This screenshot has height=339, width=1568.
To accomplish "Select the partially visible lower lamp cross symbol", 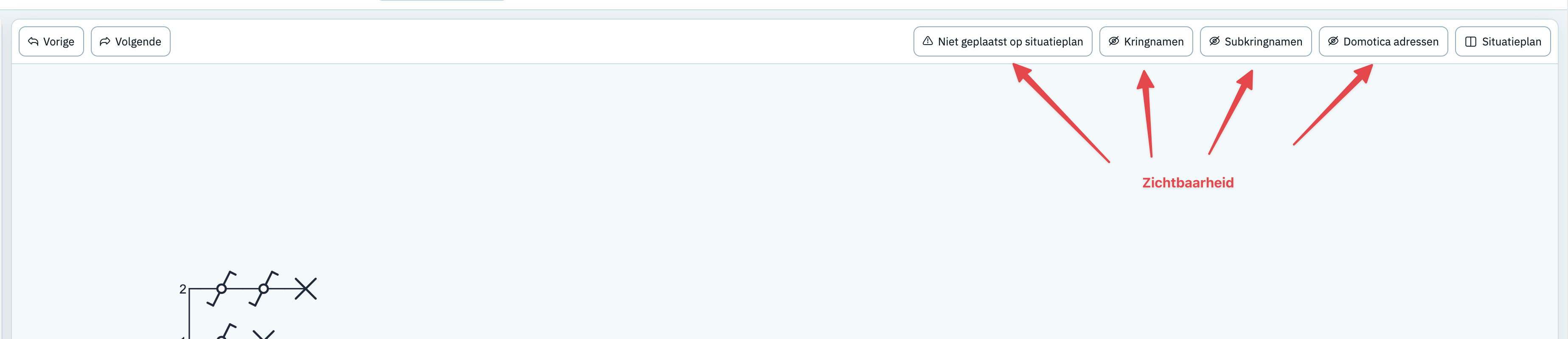I will click(x=264, y=334).
